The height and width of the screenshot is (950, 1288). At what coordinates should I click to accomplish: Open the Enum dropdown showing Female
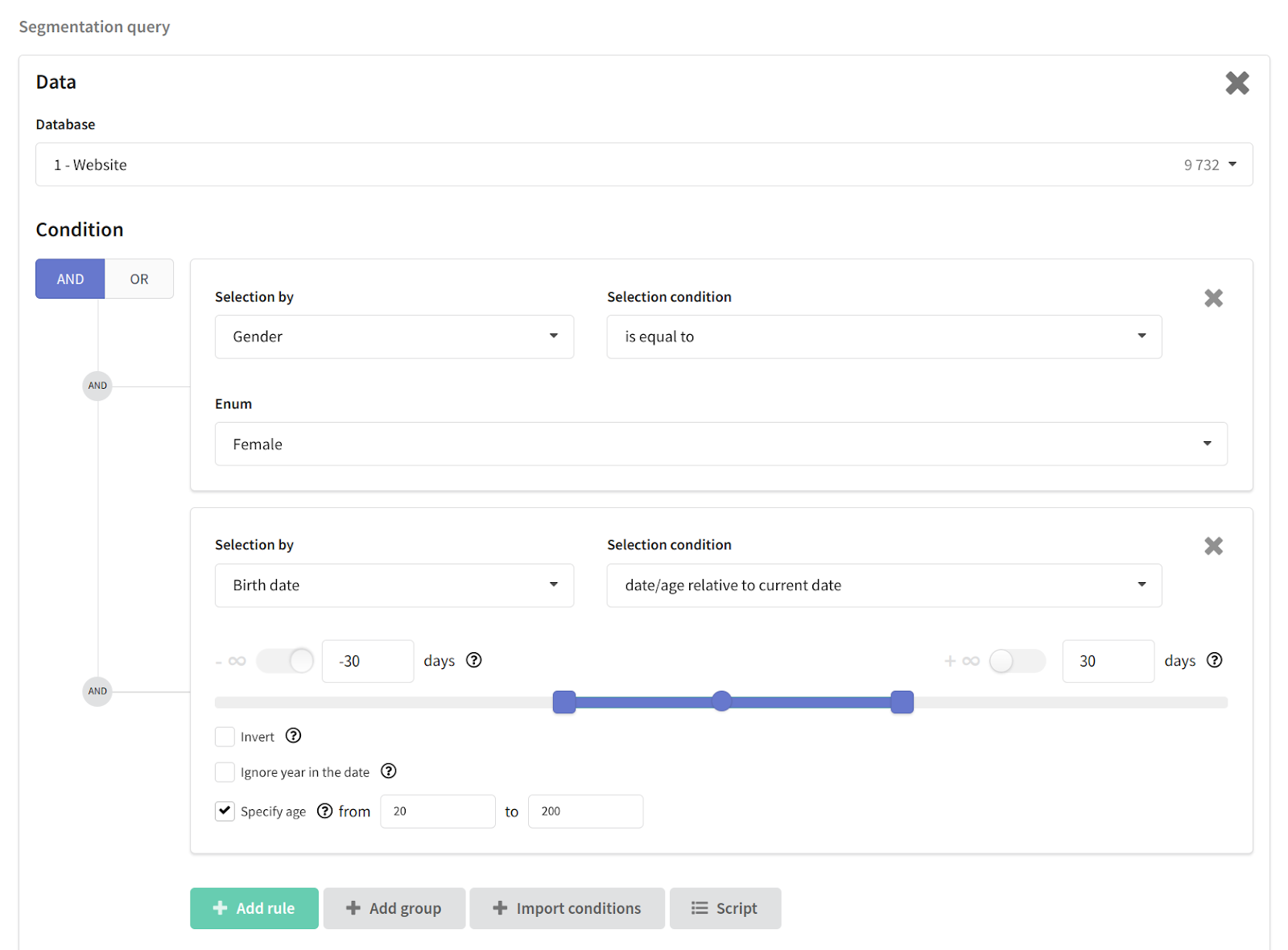click(x=720, y=444)
